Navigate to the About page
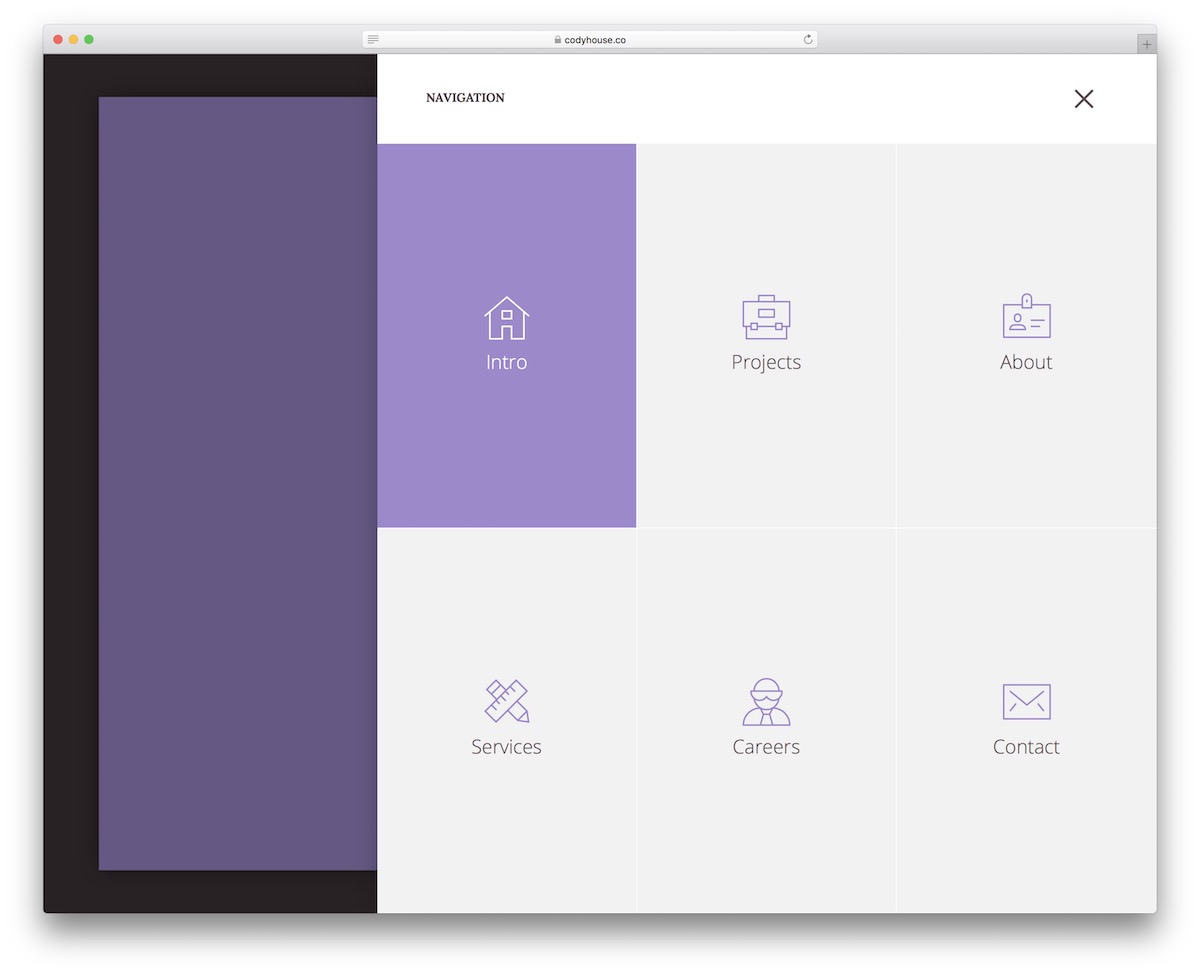 pyautogui.click(x=1026, y=335)
